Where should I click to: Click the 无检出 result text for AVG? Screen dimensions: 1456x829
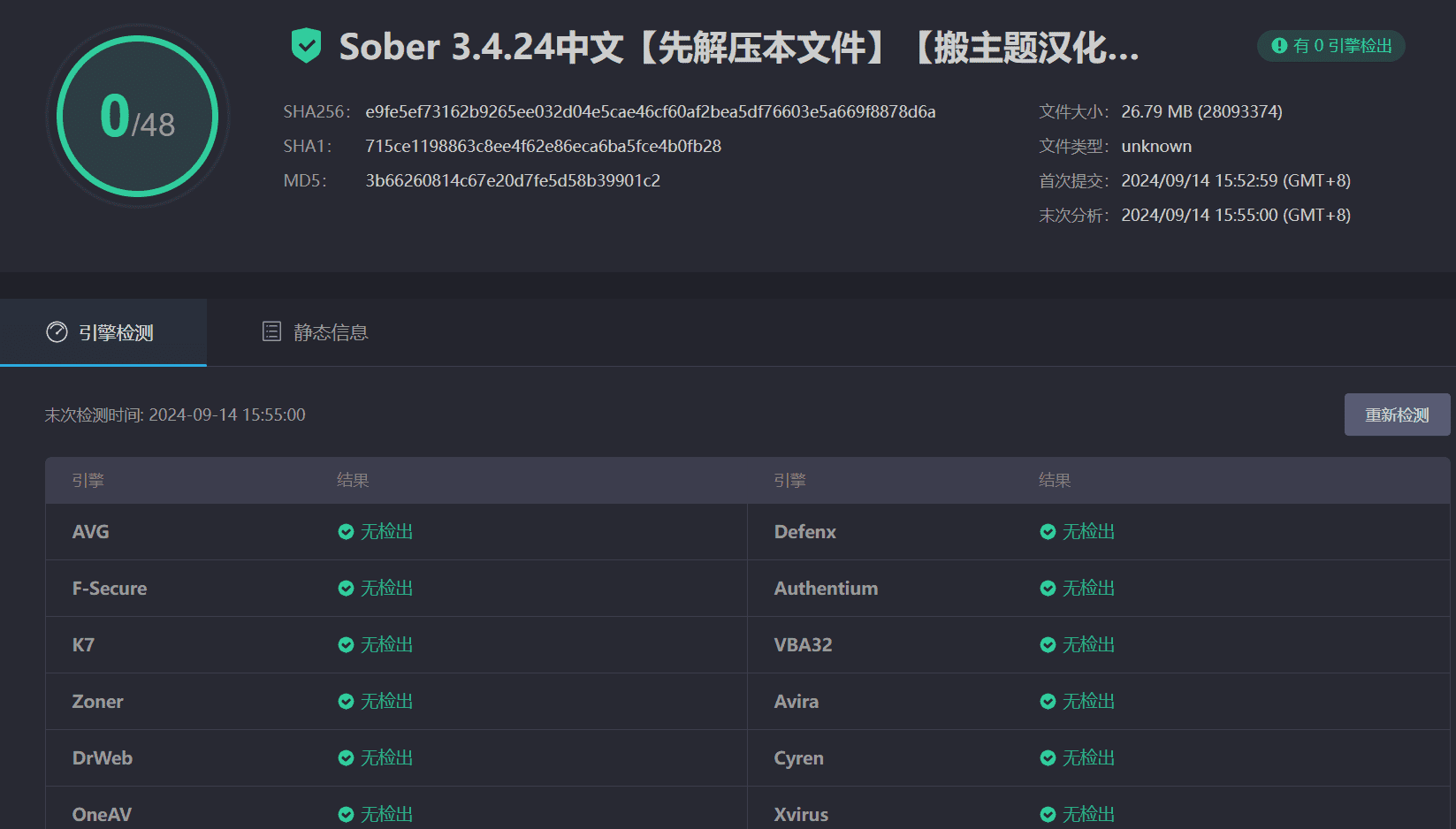pyautogui.click(x=386, y=532)
